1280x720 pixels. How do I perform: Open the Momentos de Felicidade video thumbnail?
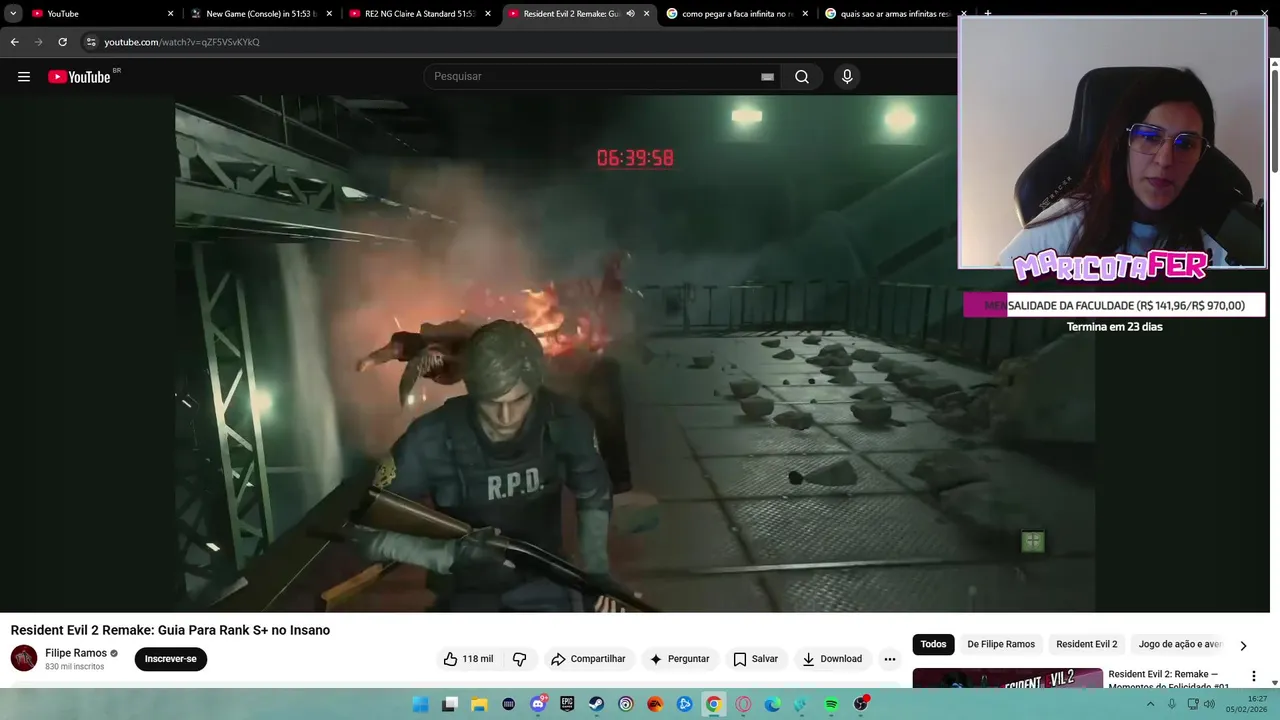coord(1008,678)
